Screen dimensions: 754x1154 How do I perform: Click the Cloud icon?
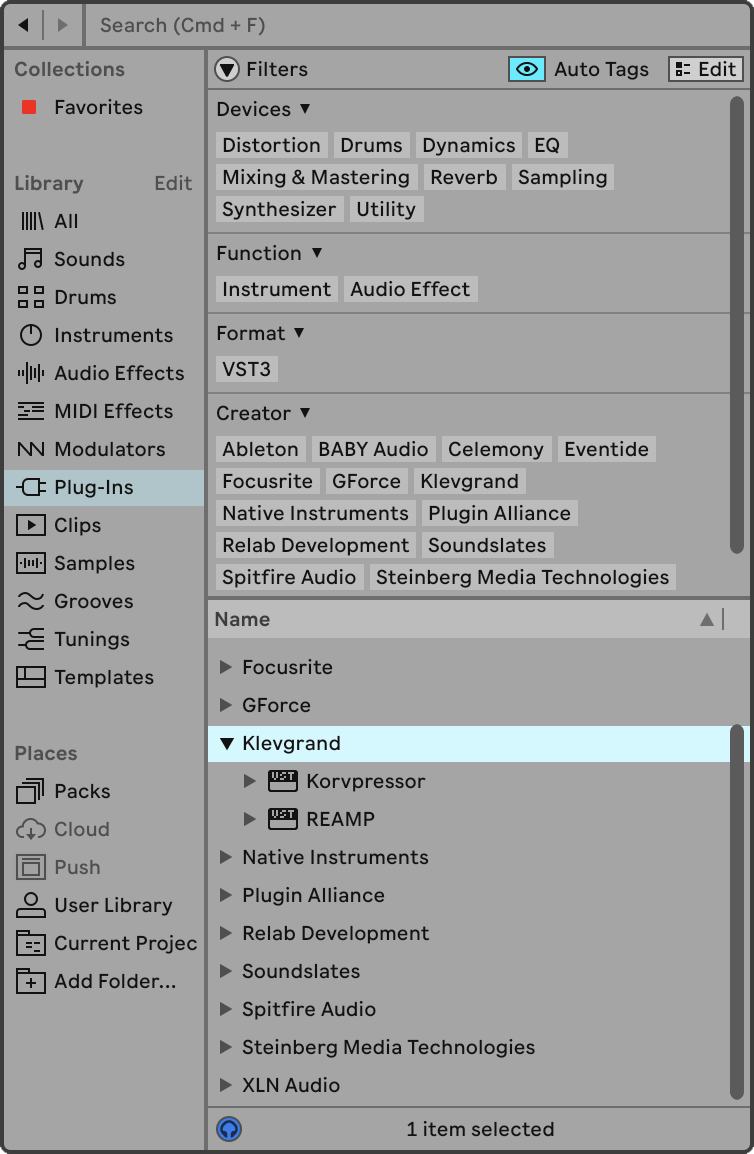(31, 830)
